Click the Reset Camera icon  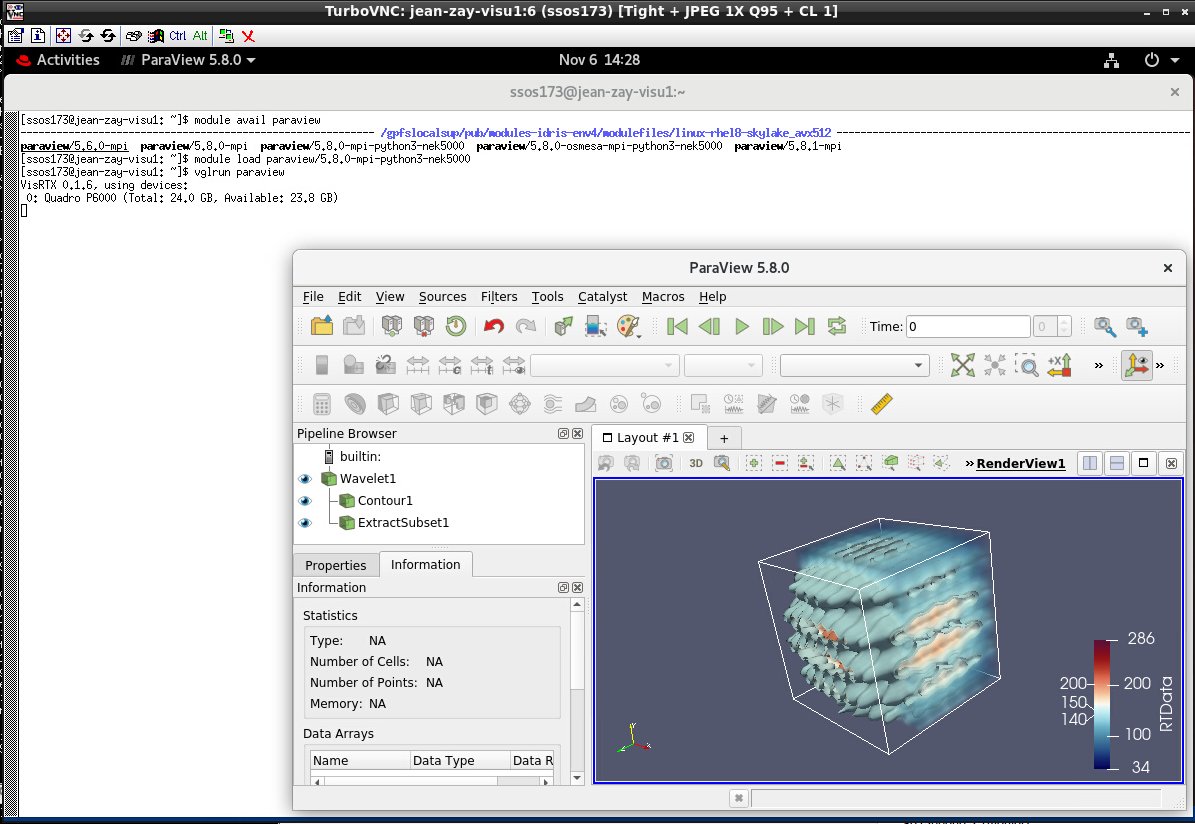(962, 365)
